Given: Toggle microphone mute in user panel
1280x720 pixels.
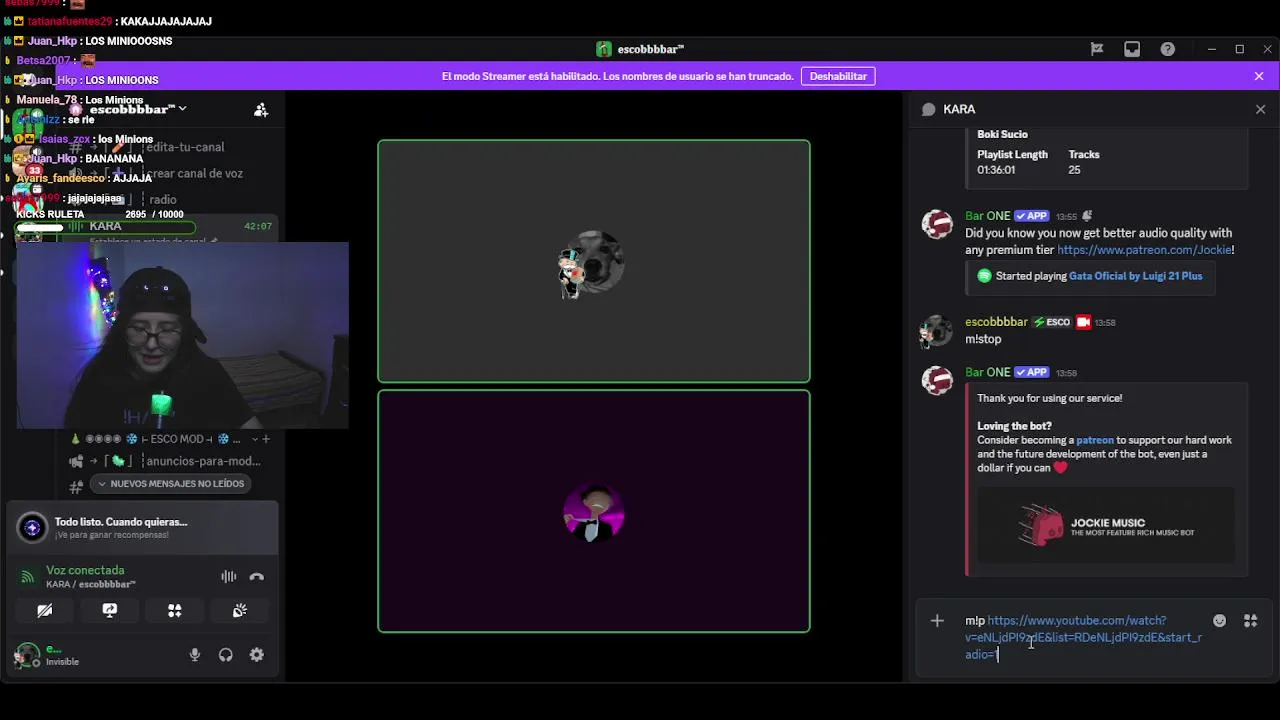Looking at the screenshot, I should pyautogui.click(x=195, y=655).
